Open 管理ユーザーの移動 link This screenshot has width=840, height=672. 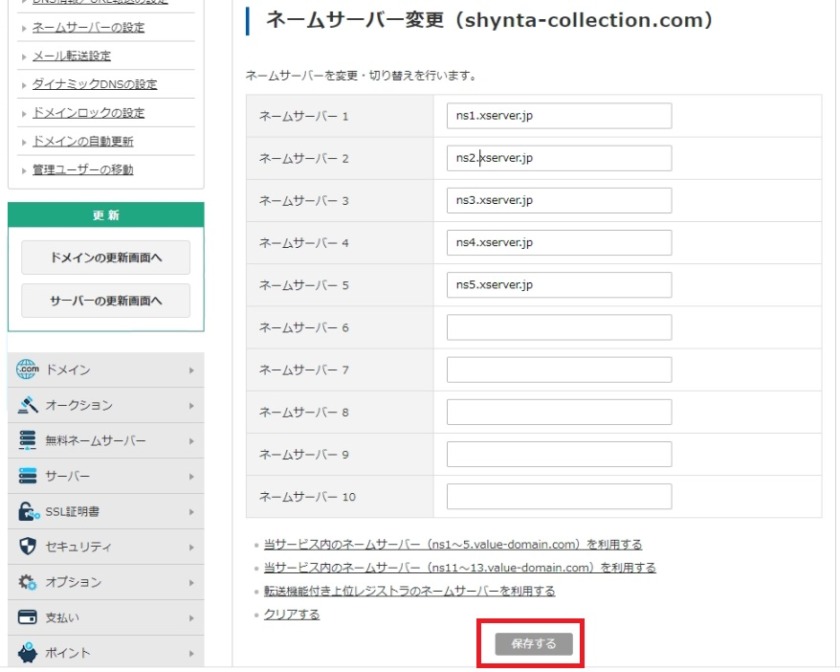tap(83, 169)
